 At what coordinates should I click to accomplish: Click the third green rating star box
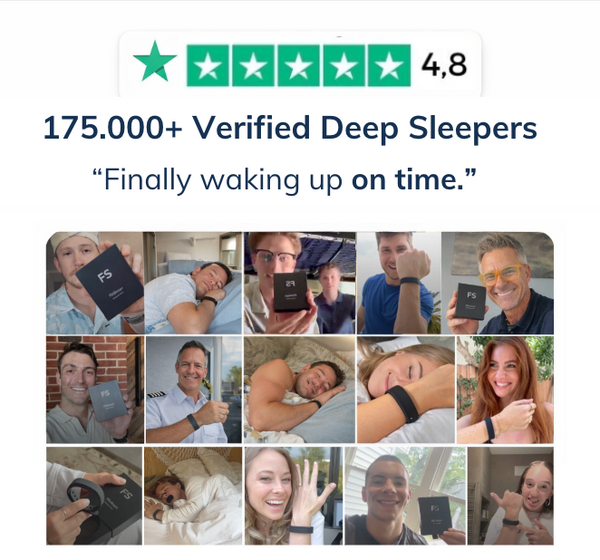coord(298,65)
